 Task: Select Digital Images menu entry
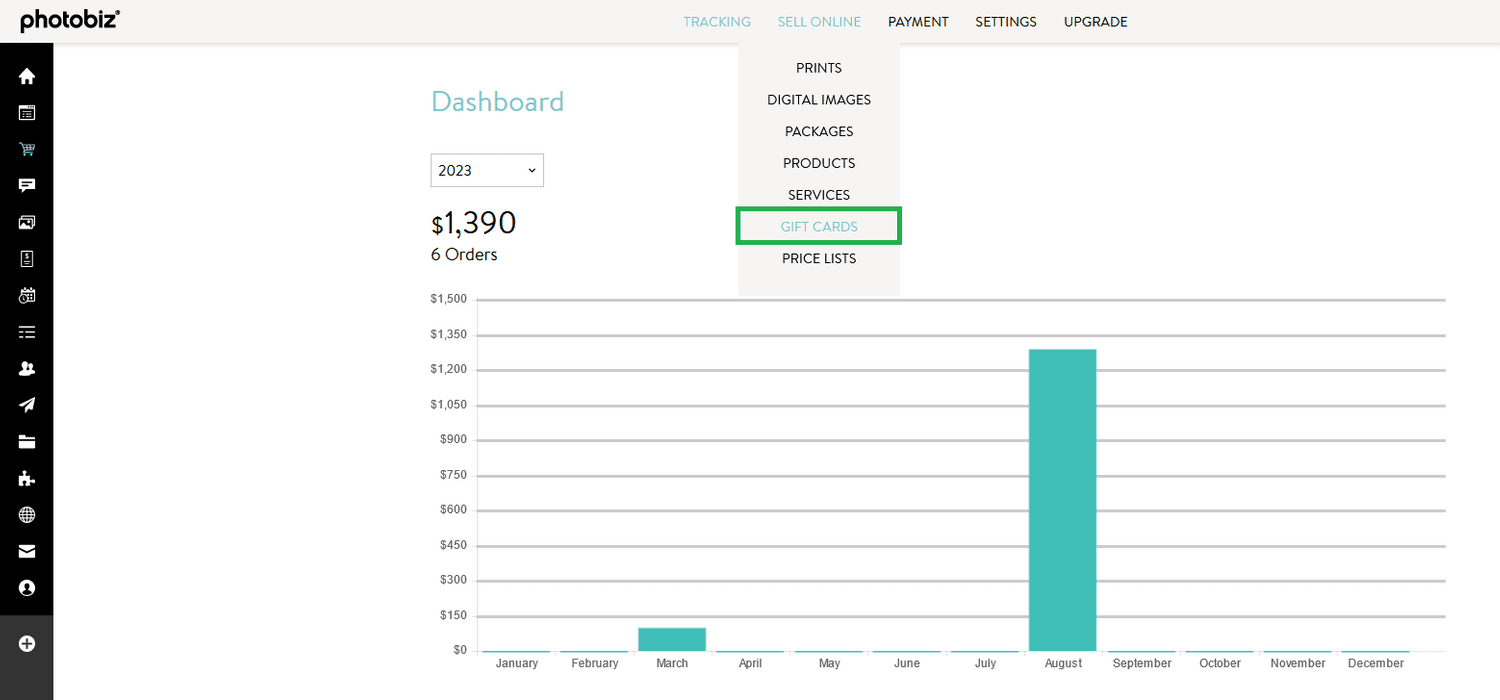(819, 100)
